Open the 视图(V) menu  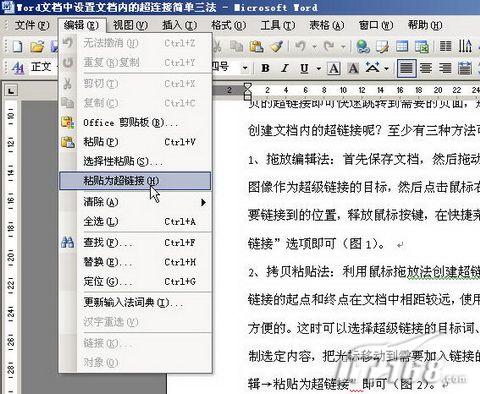point(130,25)
